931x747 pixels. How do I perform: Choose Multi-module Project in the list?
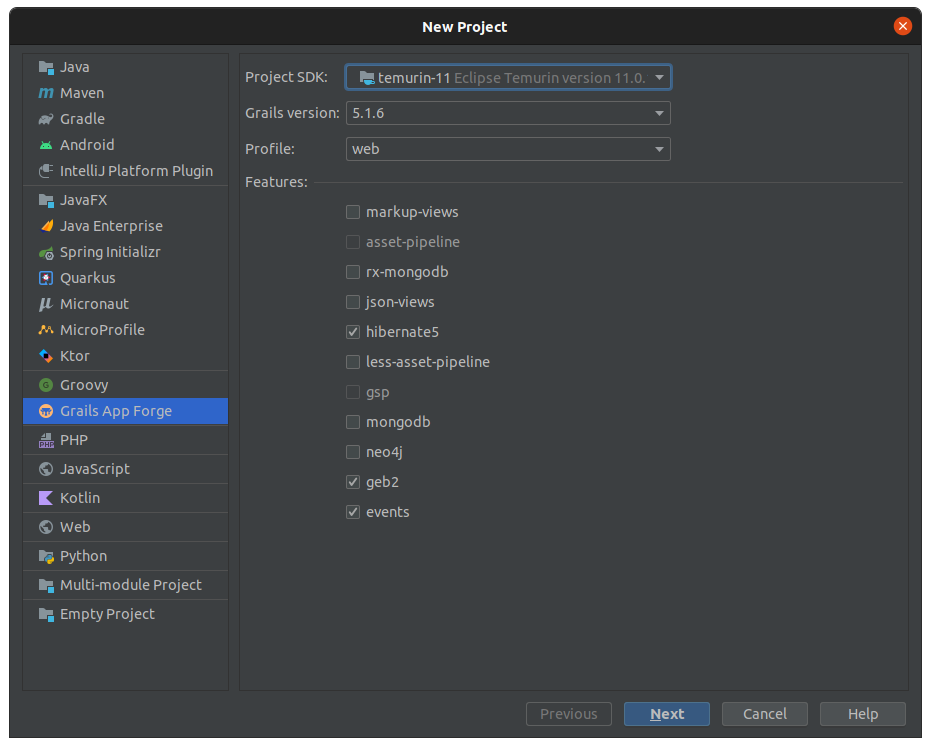[125, 585]
